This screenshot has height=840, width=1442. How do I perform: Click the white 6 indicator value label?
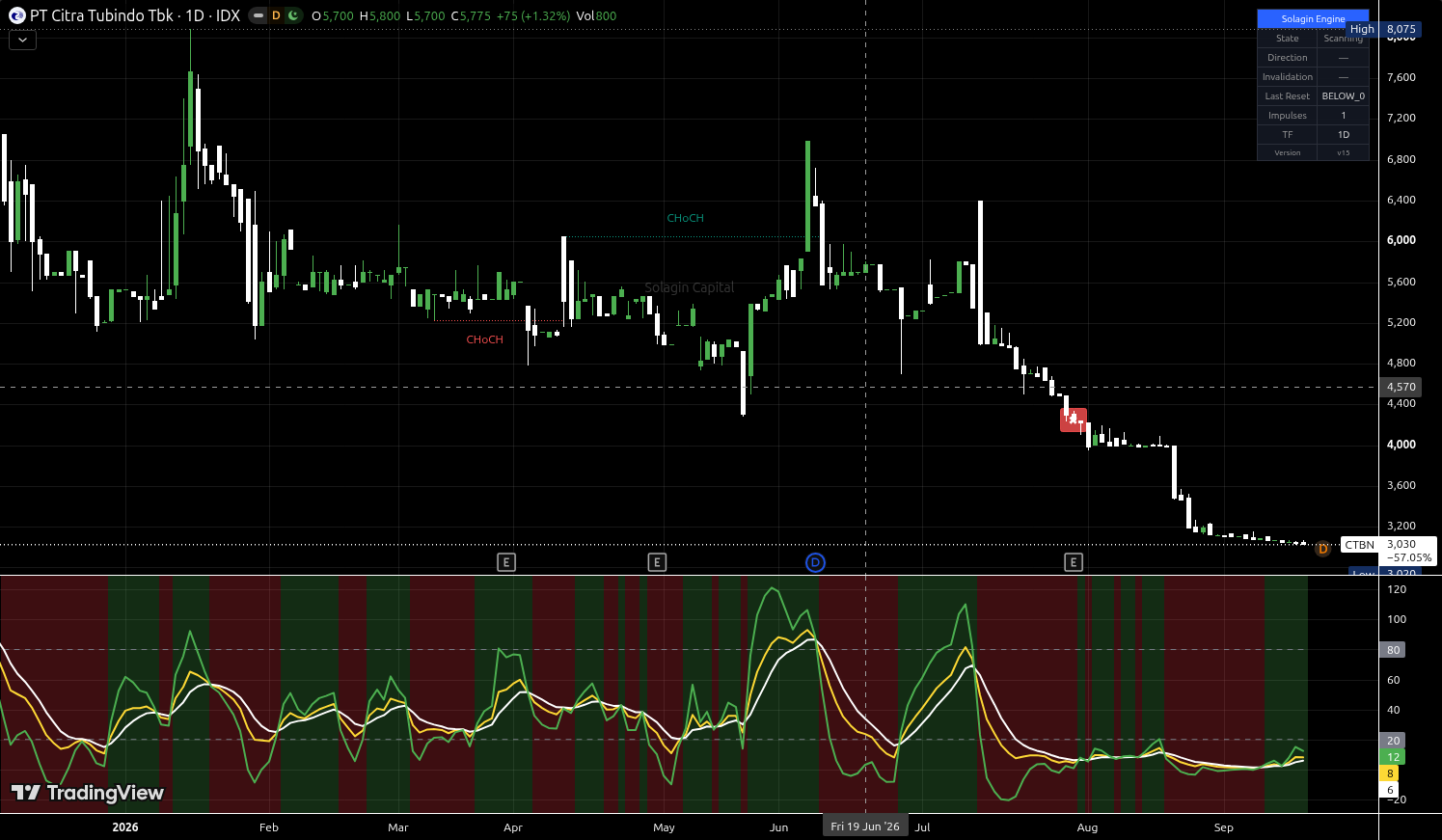[1390, 790]
